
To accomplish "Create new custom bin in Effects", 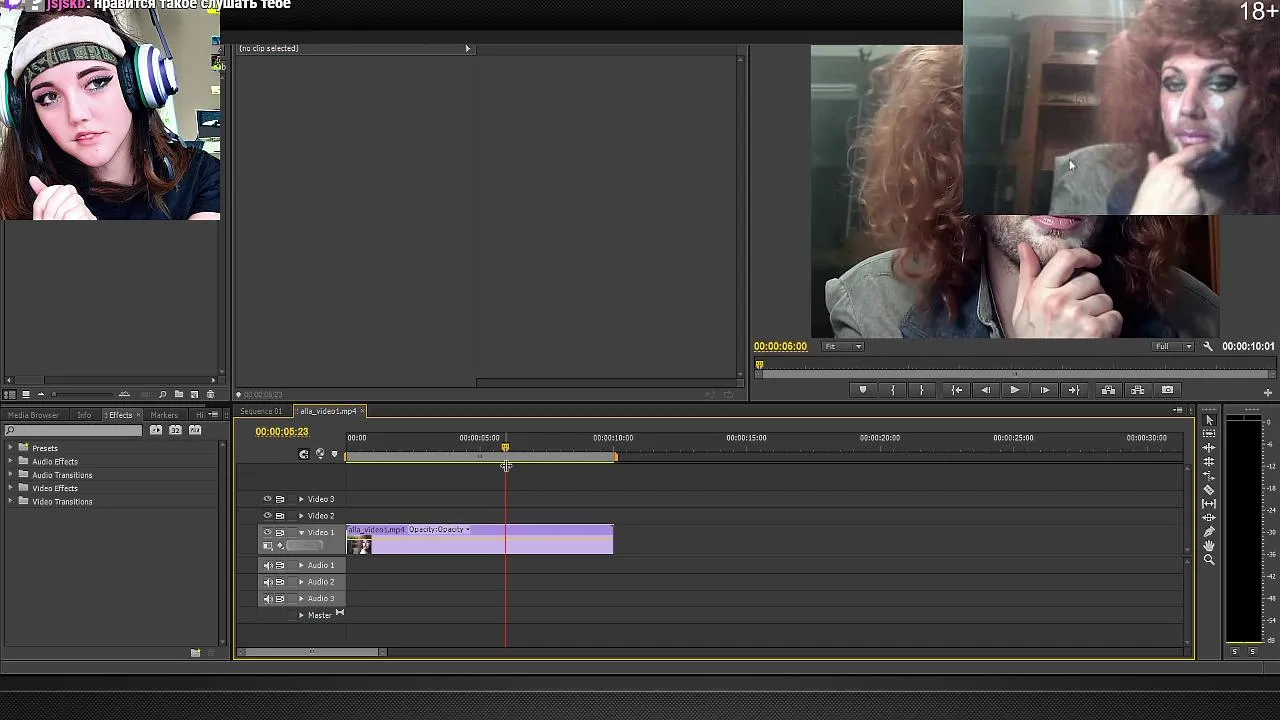I will click(x=195, y=653).
